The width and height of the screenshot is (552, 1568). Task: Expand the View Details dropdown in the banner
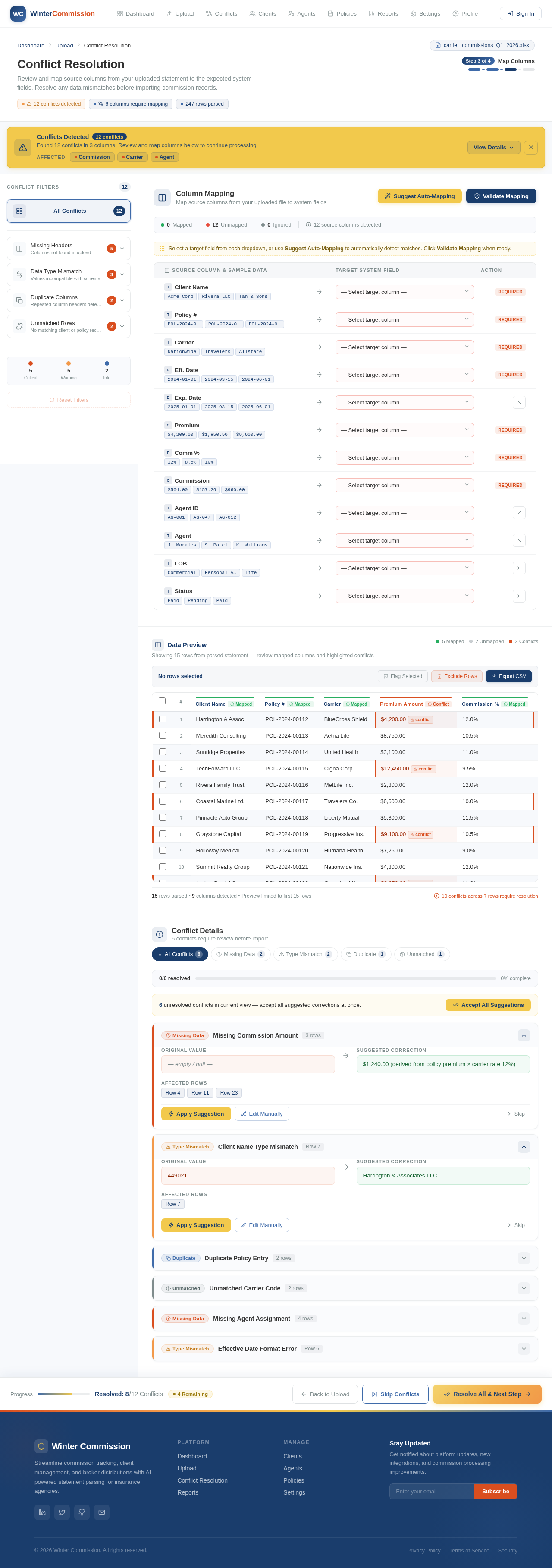(x=494, y=147)
